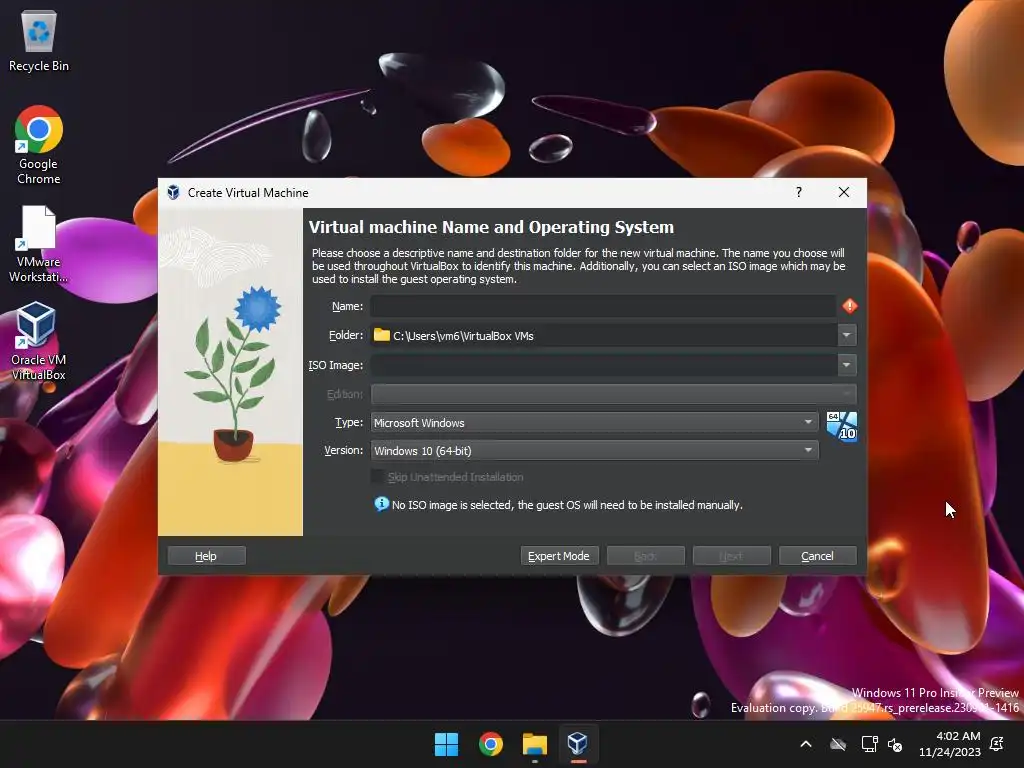Click the Help button
Screen dimensions: 1024x768
point(206,556)
